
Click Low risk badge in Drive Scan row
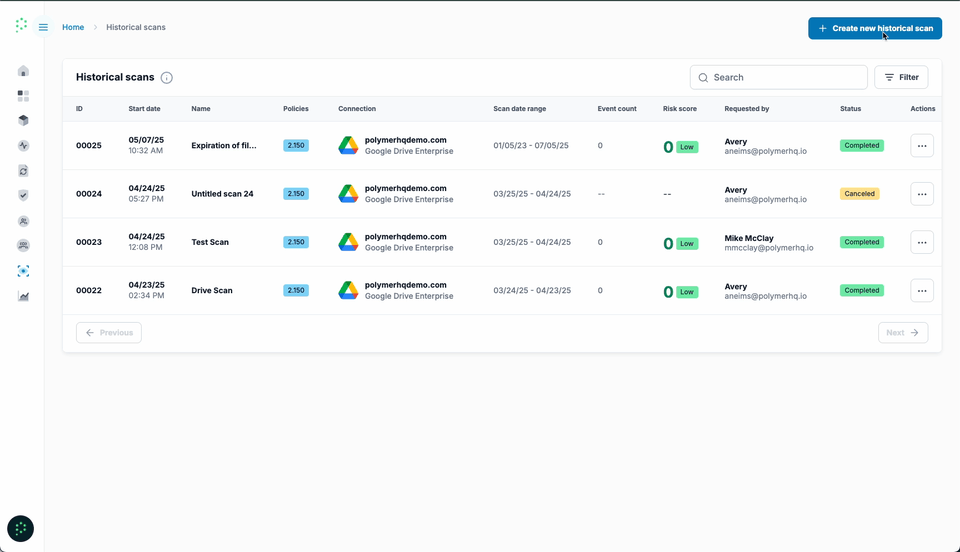click(687, 292)
